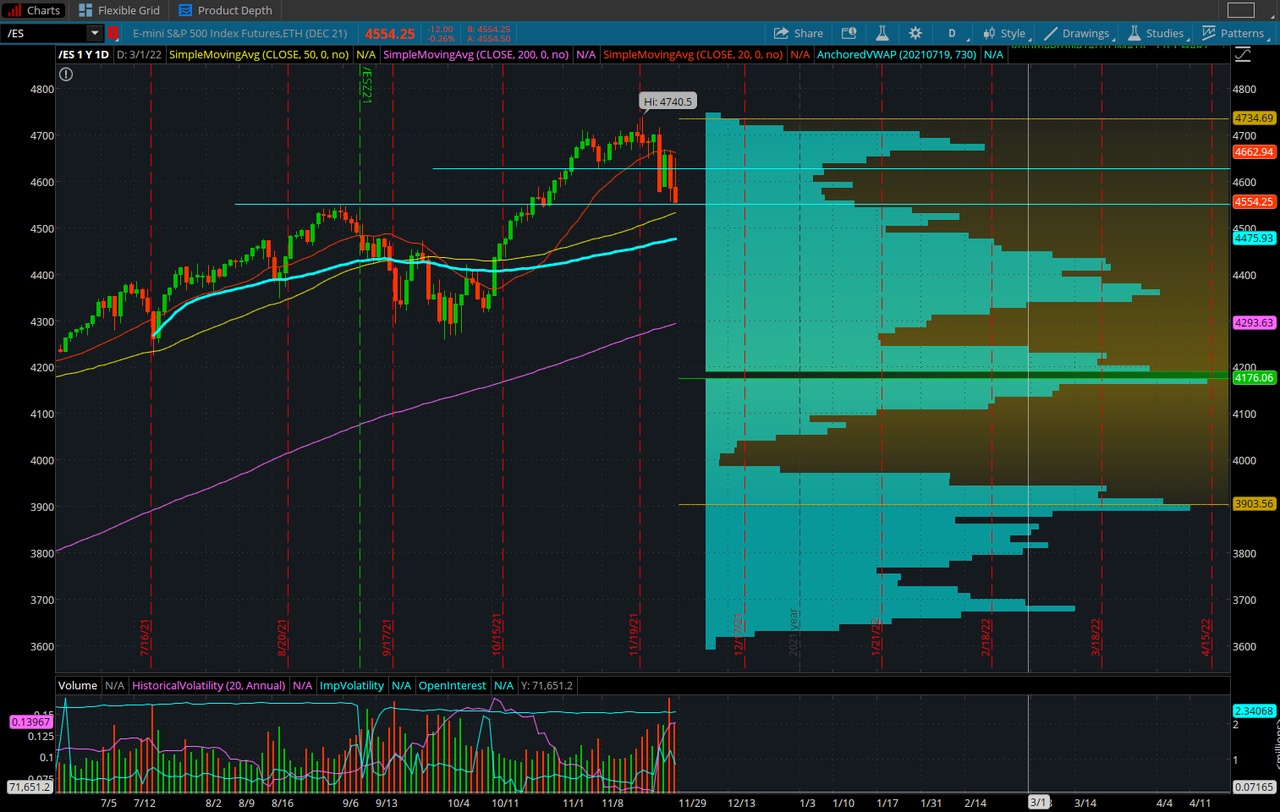The height and width of the screenshot is (812, 1280).
Task: Click the red 4662.94 price axis label
Action: click(x=1254, y=152)
